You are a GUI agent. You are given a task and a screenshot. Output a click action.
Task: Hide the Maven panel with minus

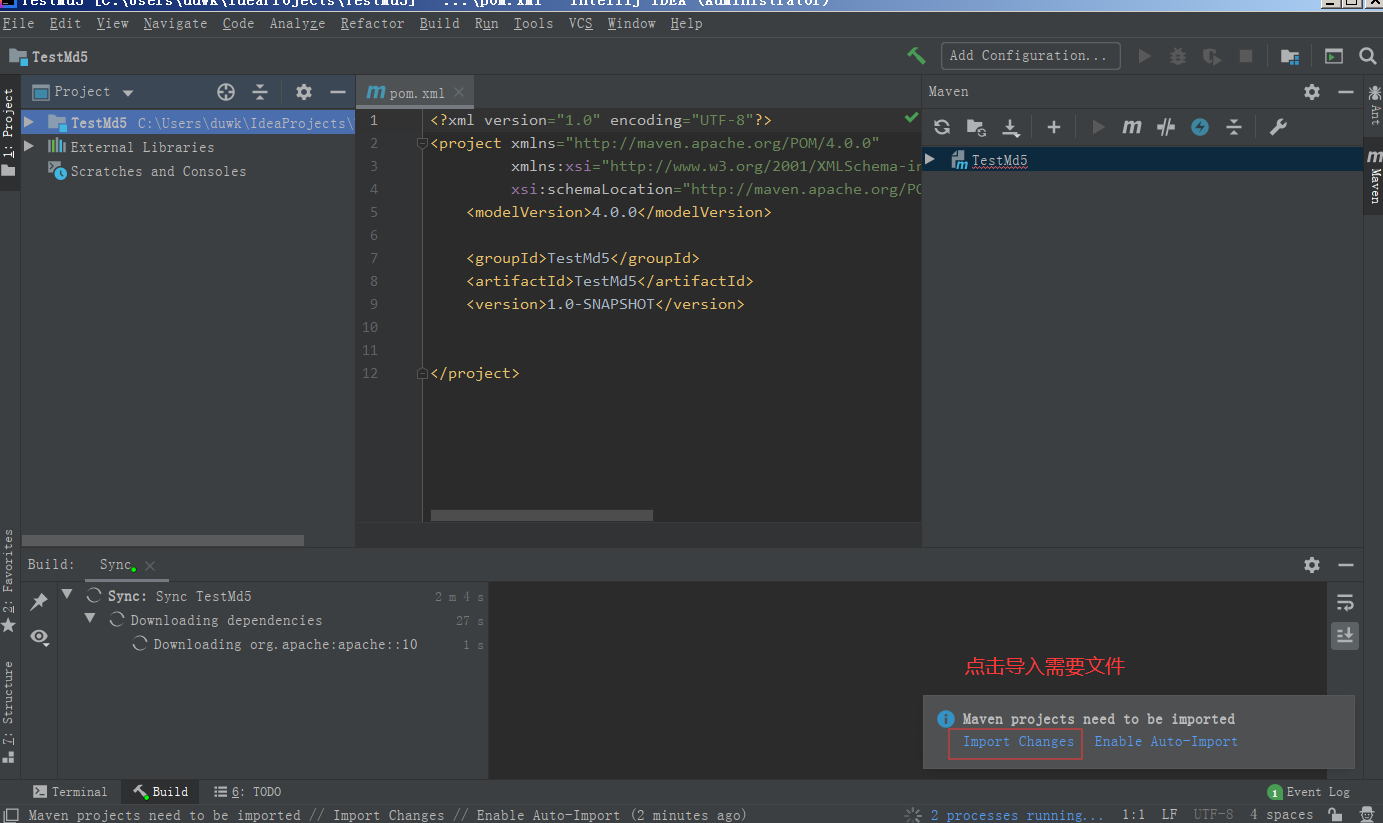click(1346, 92)
